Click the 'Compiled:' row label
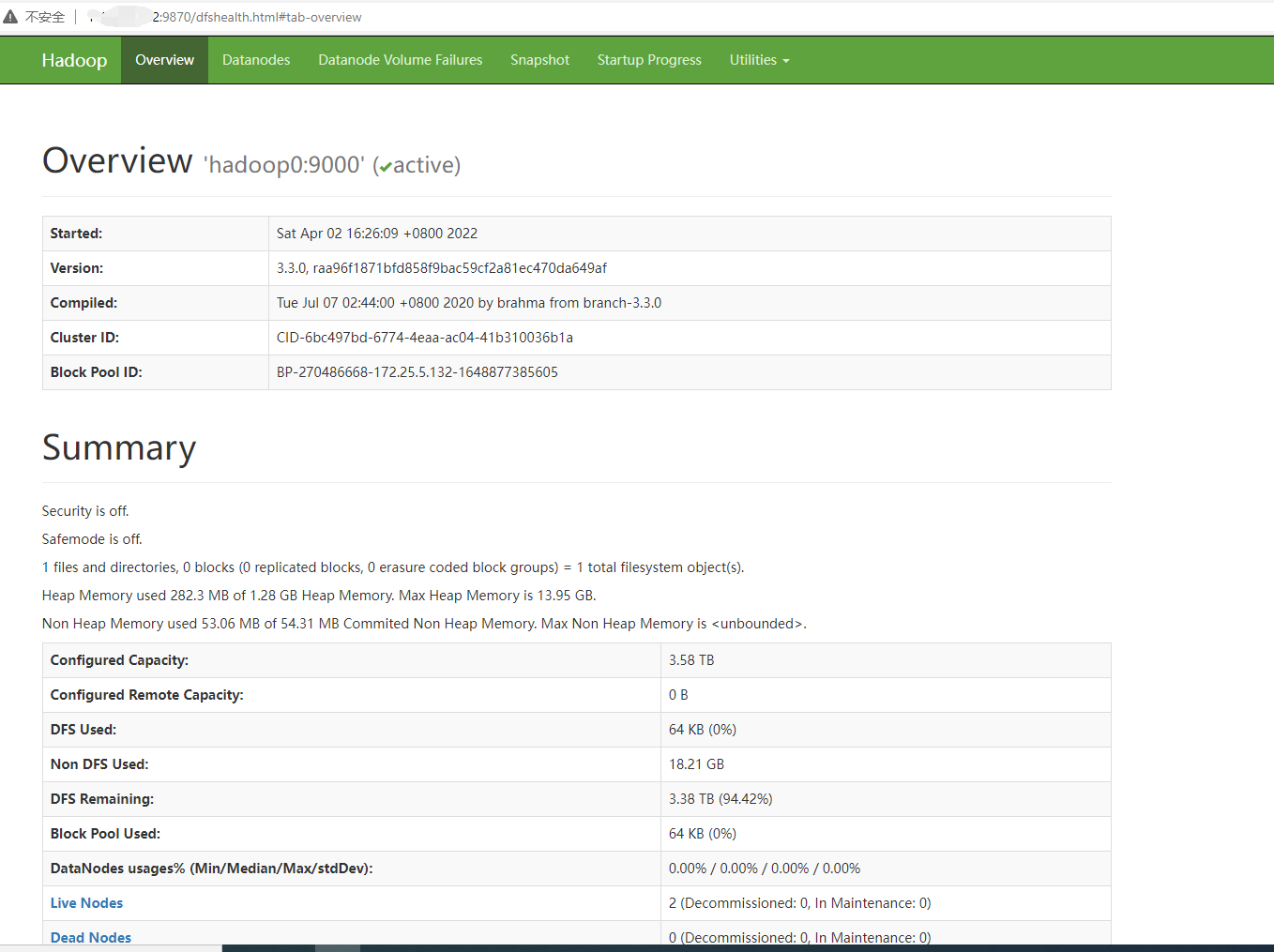 point(83,303)
